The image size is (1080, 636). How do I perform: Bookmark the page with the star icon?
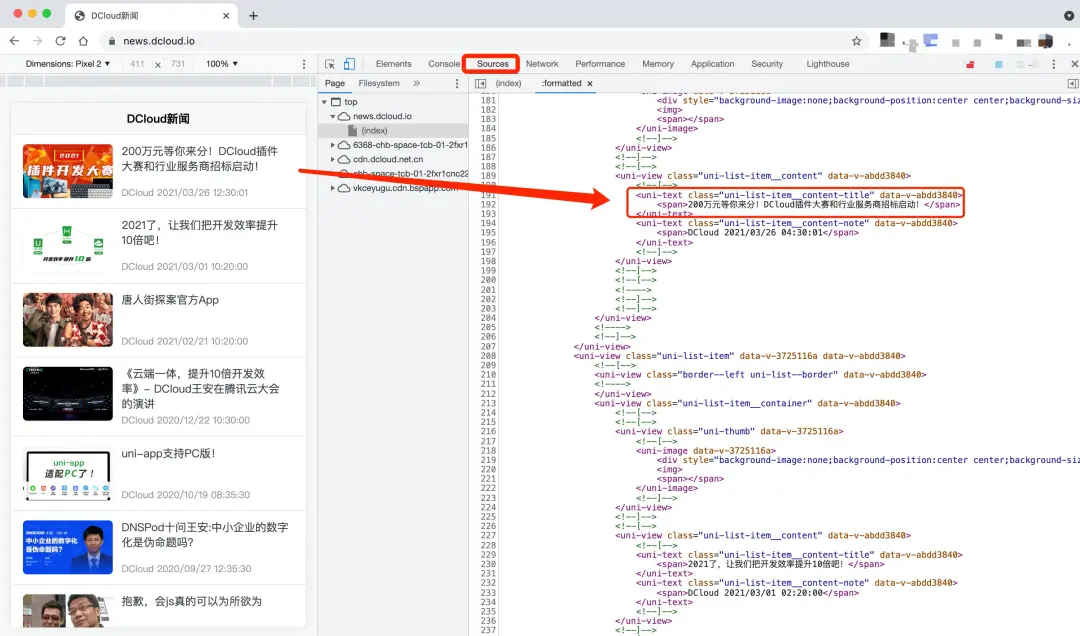856,41
